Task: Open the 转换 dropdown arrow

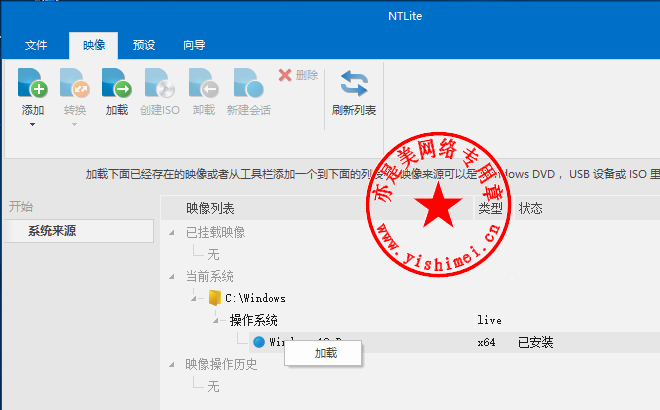Action: pos(75,125)
